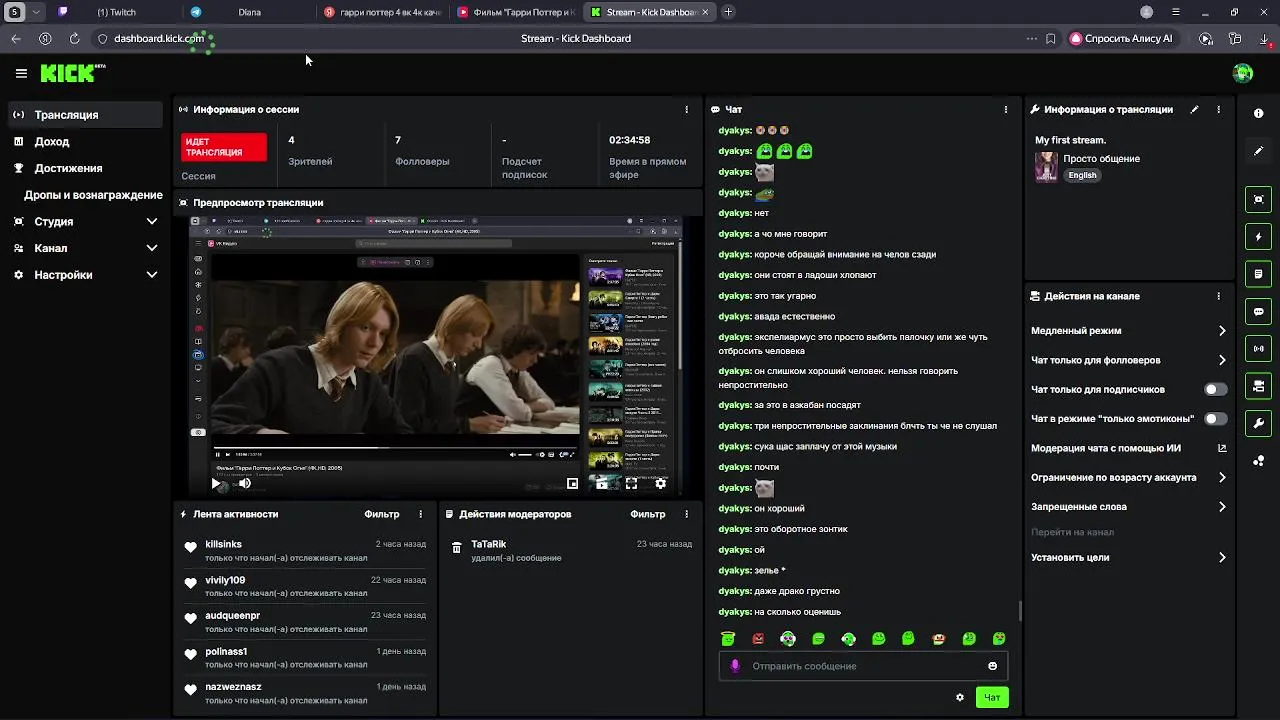This screenshot has height=720, width=1280.
Task: Open the three-dot menu of Лента активности
Action: point(420,514)
